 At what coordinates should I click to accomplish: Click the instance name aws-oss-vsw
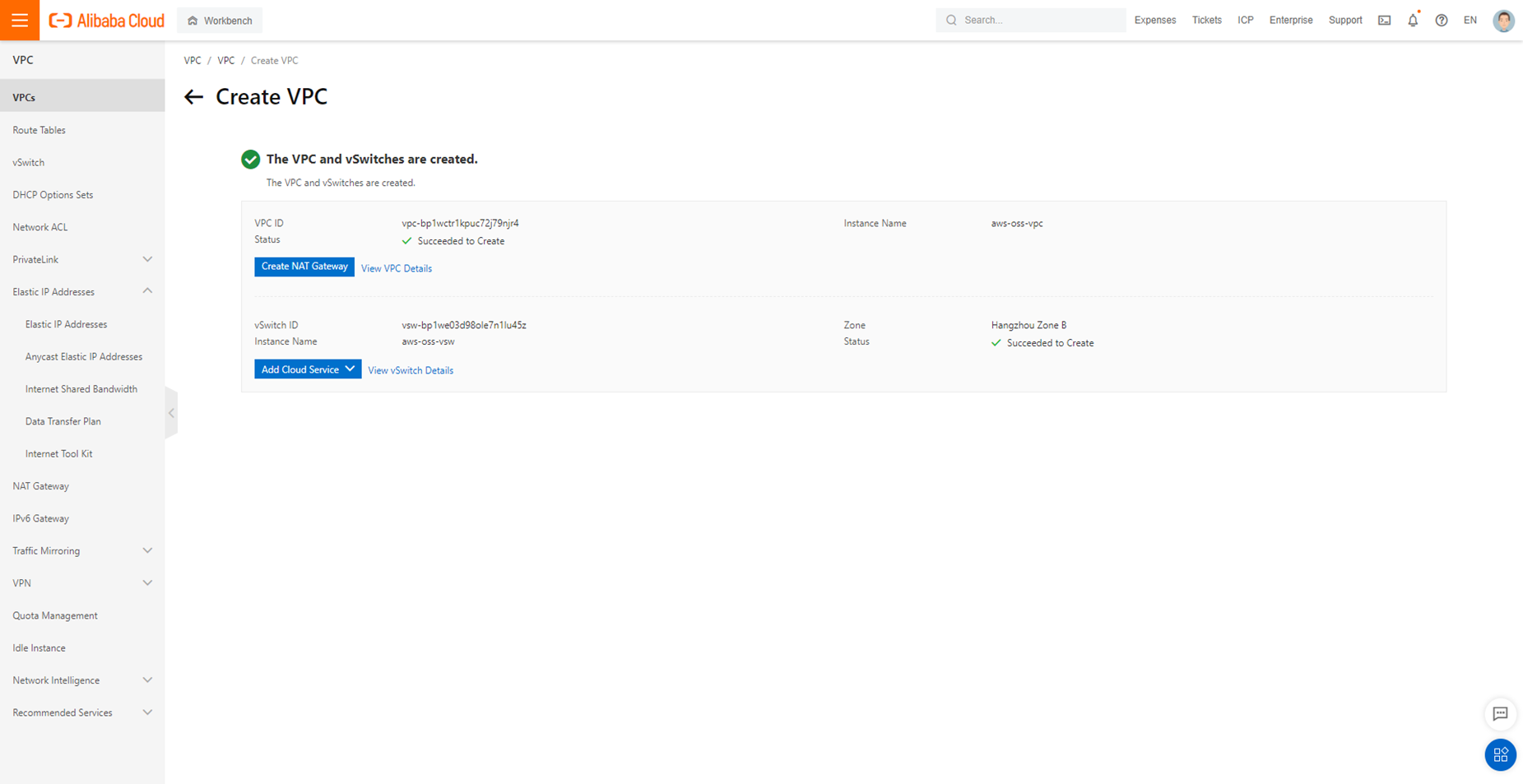[428, 341]
